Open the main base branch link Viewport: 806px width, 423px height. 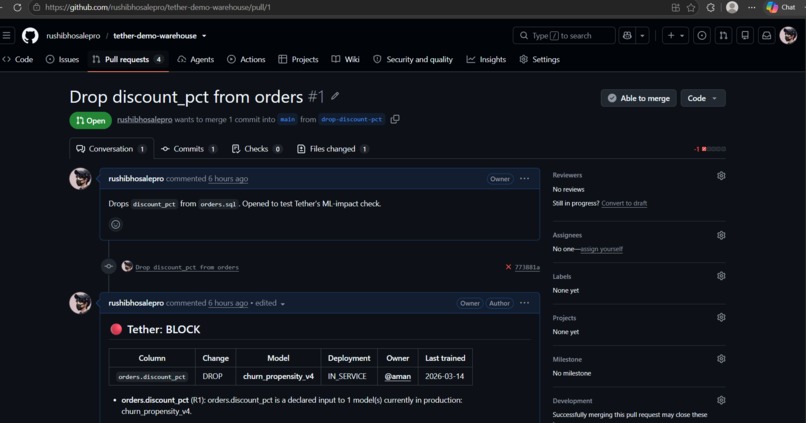pyautogui.click(x=287, y=119)
